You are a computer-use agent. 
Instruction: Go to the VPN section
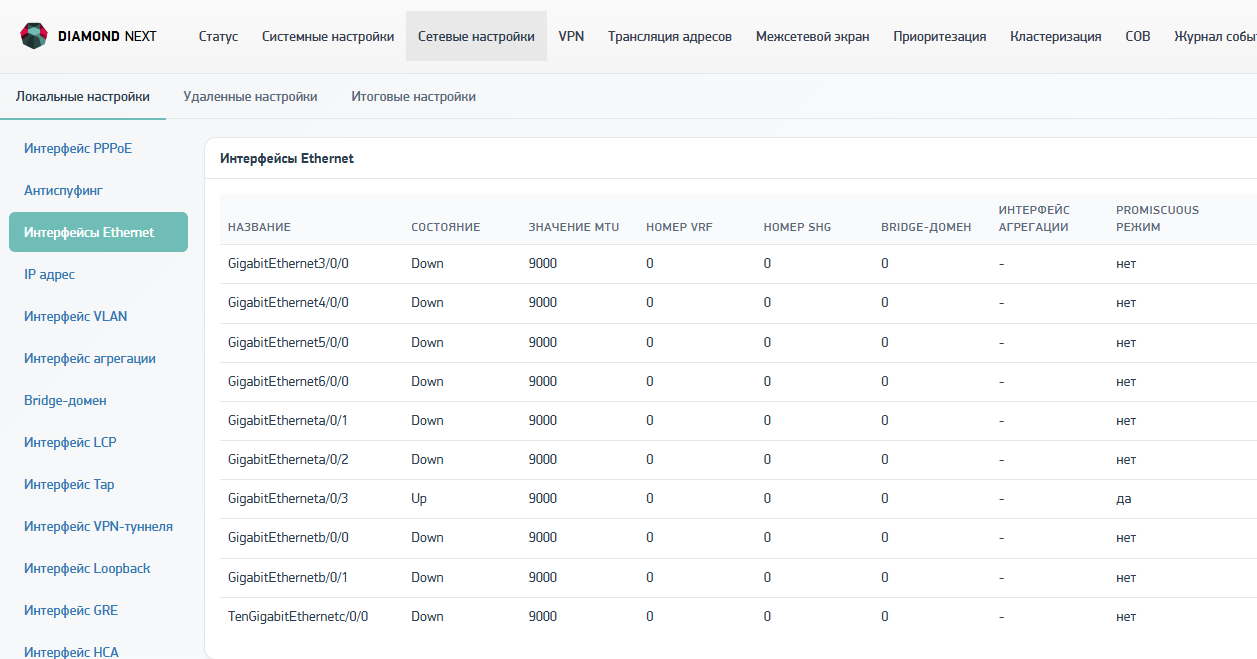(571, 36)
